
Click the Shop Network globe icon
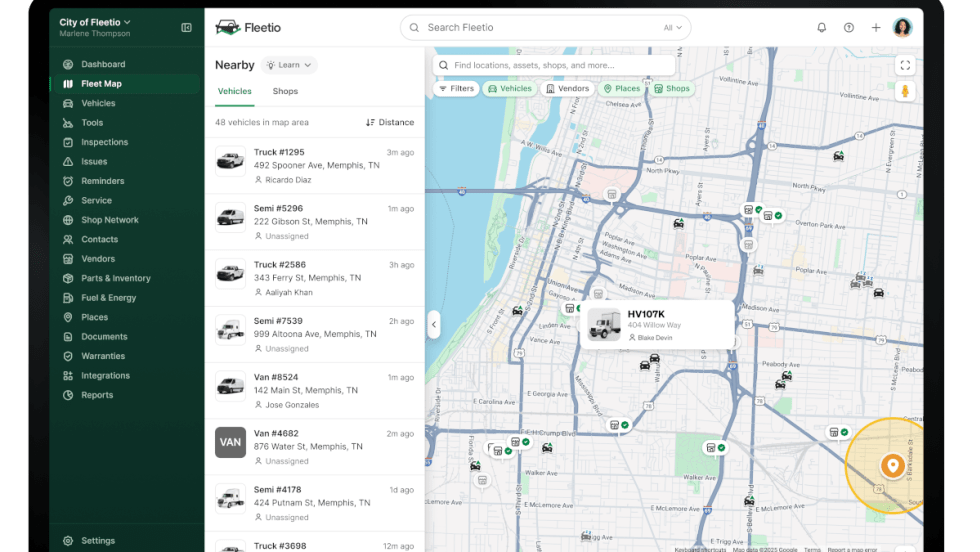(x=68, y=220)
